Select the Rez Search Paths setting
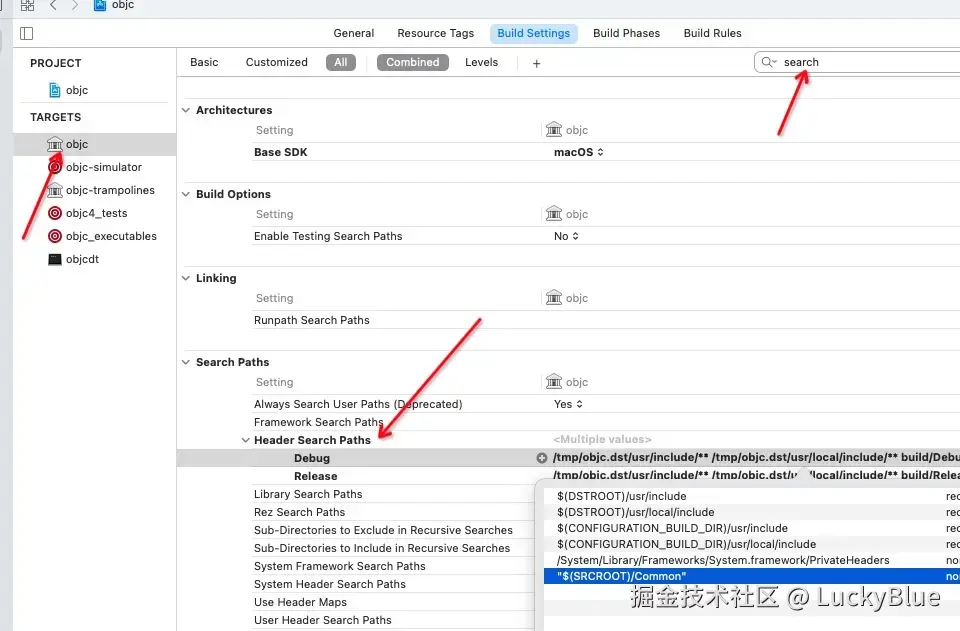This screenshot has height=631, width=960. click(299, 512)
